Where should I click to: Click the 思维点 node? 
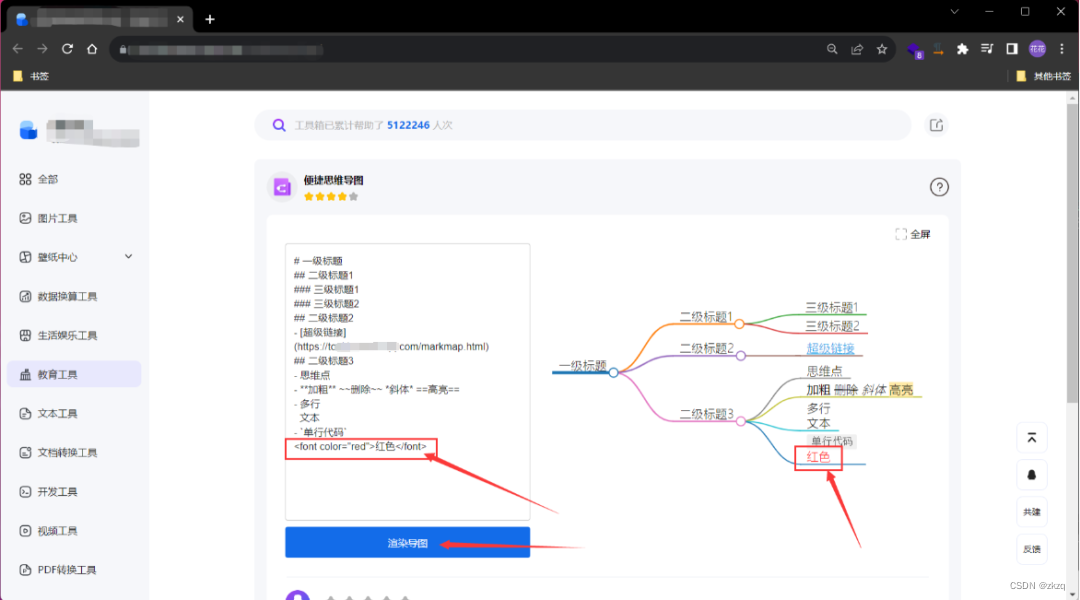click(x=824, y=372)
